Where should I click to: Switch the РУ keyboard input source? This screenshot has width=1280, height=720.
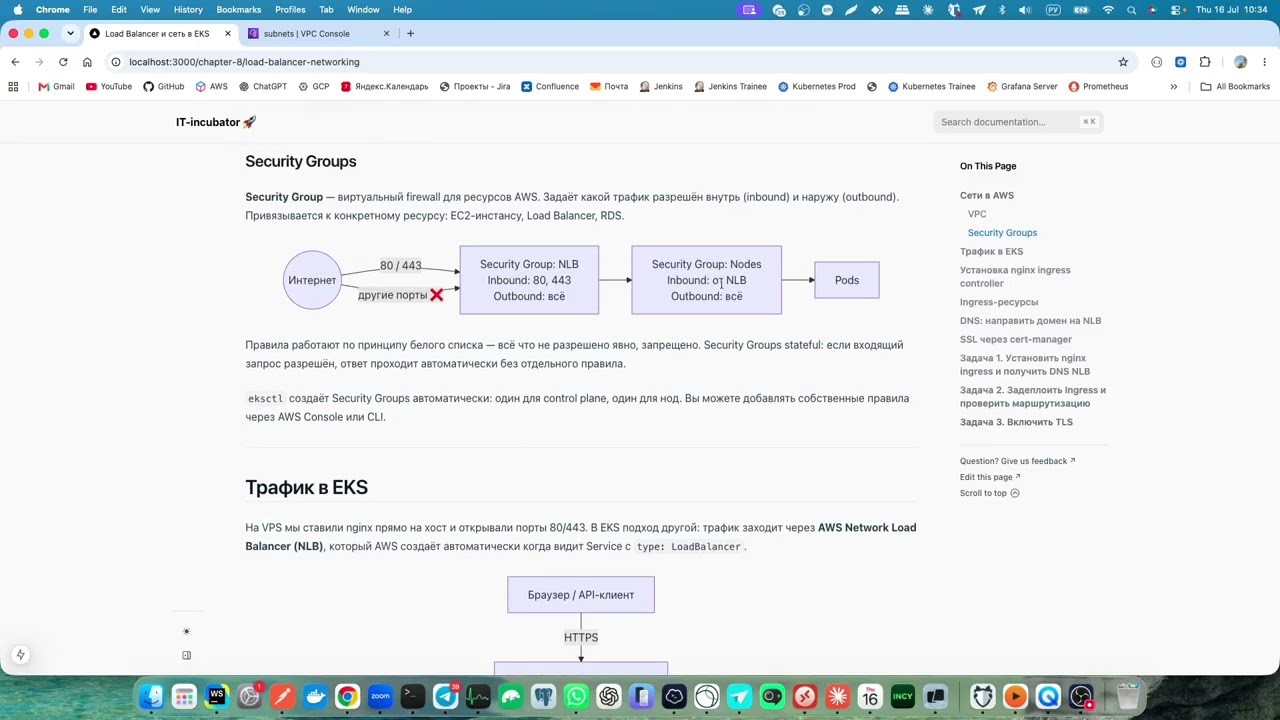[x=1053, y=10]
